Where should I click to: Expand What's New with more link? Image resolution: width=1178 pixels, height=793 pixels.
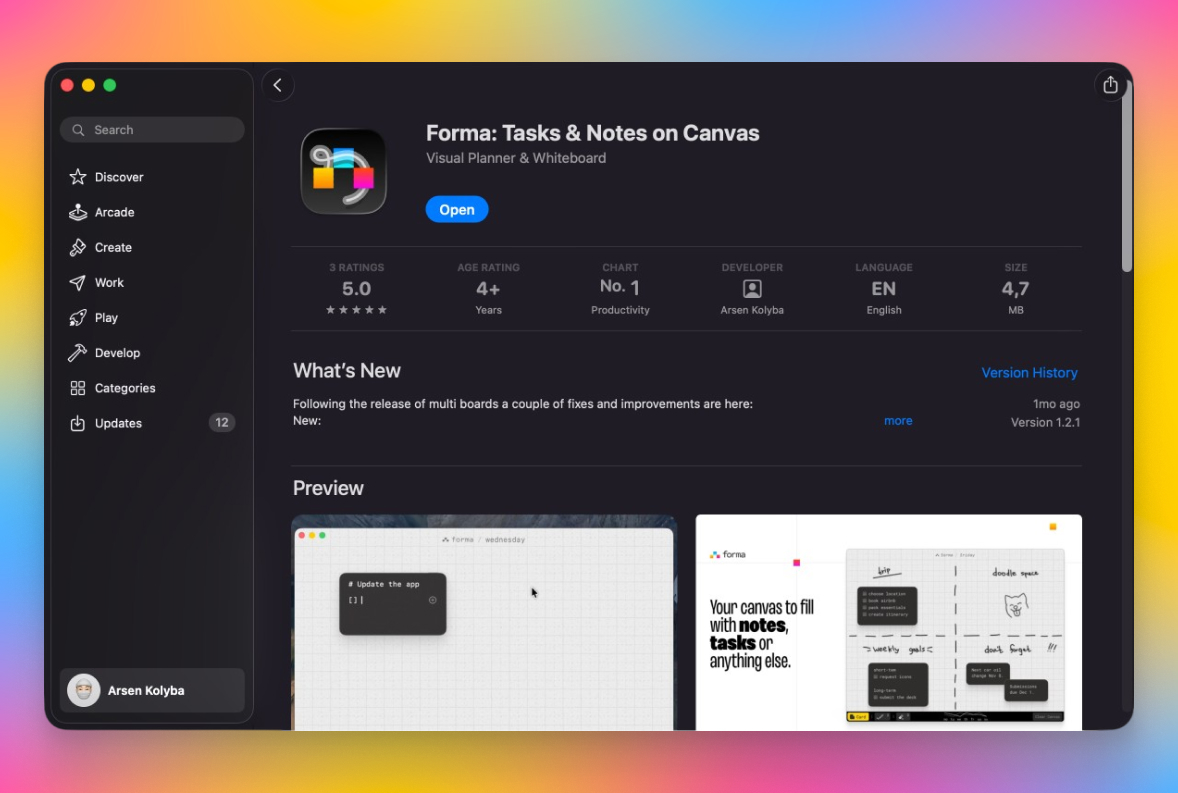tap(898, 421)
